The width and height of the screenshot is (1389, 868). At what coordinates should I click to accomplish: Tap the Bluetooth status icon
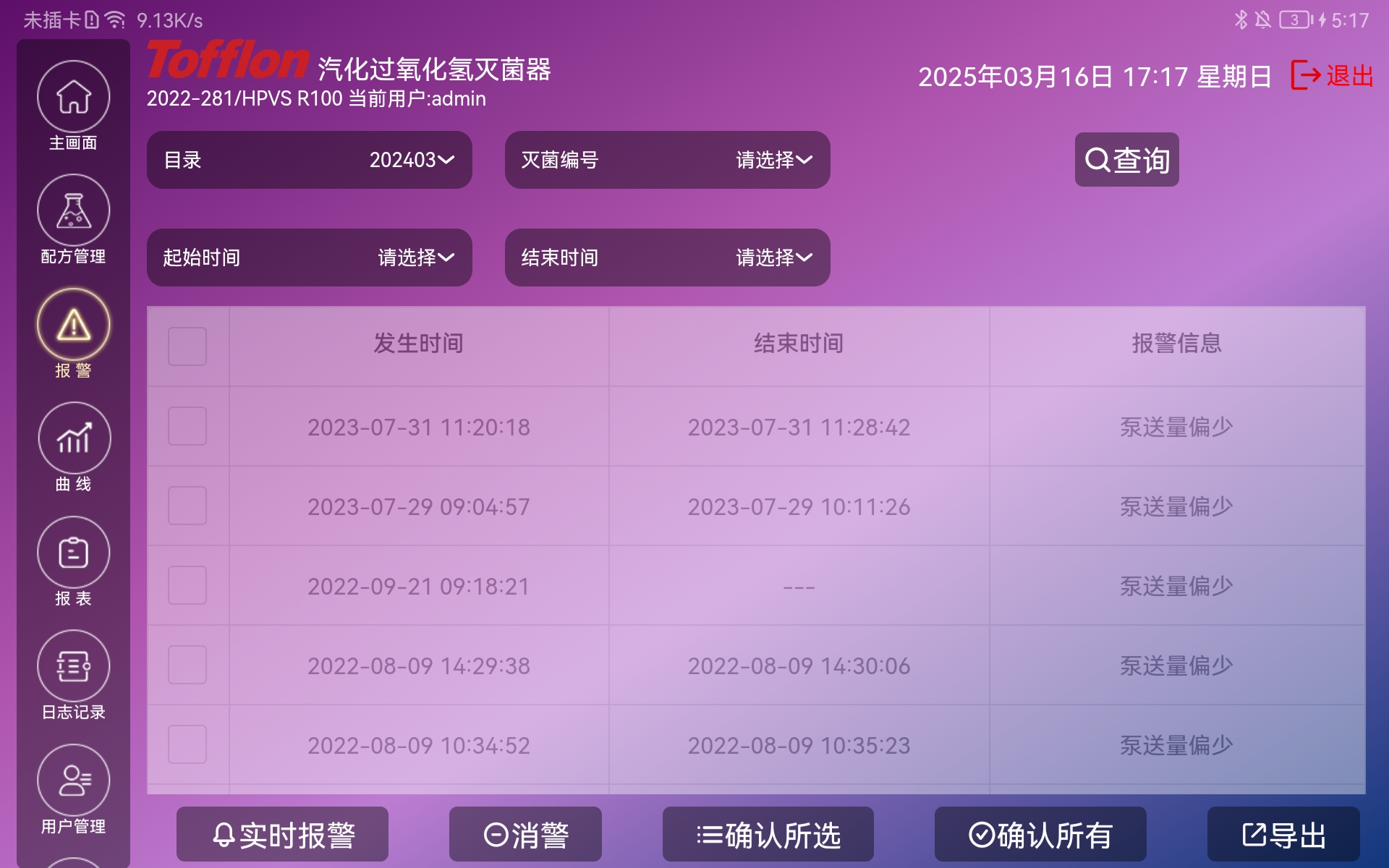point(1241,20)
